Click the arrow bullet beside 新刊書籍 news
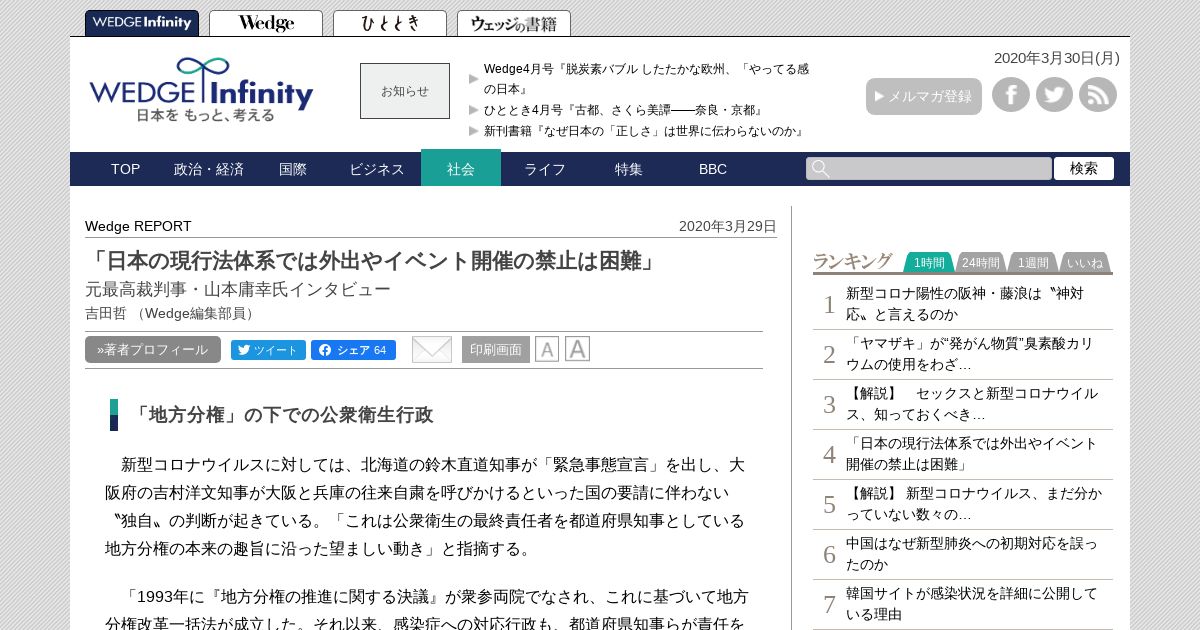 pos(474,131)
